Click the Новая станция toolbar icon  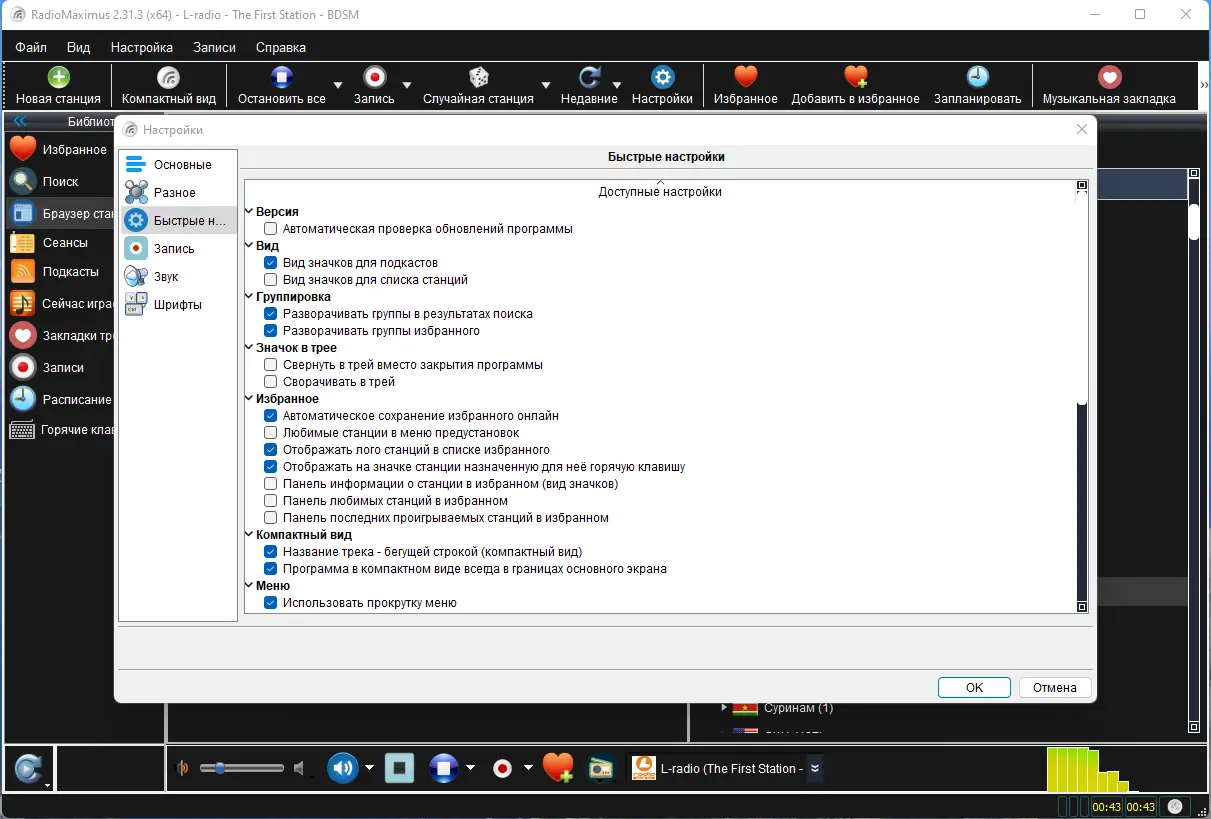click(x=58, y=78)
